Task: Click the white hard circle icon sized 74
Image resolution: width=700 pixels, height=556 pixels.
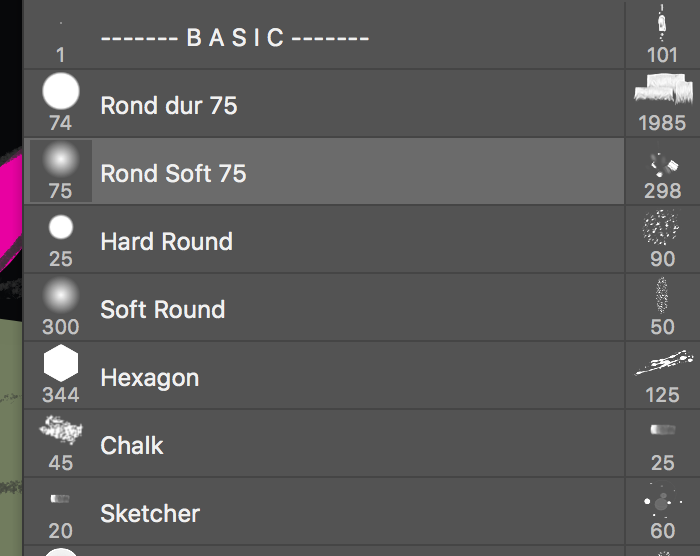Action: pyautogui.click(x=61, y=92)
